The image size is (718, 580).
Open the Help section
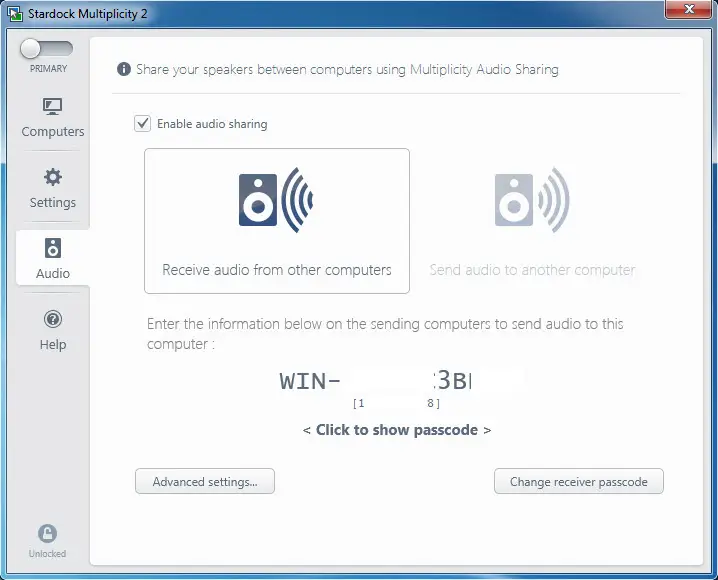point(53,331)
